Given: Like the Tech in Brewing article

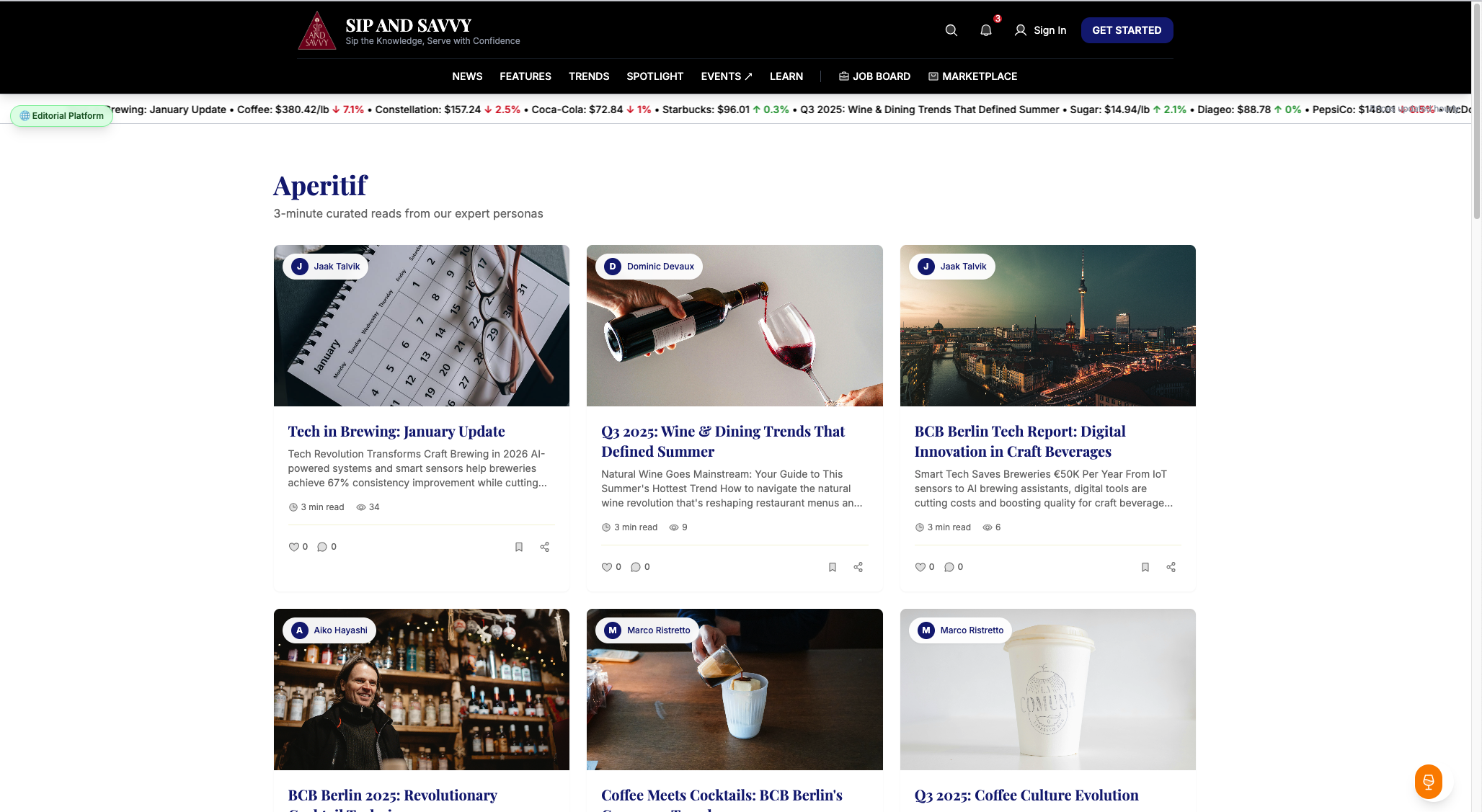Looking at the screenshot, I should [x=296, y=547].
